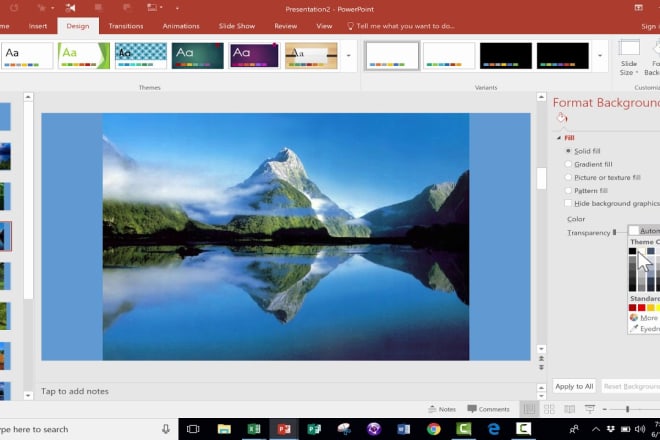
Task: Apply the green Facet theme thumbnail
Action: point(84,56)
